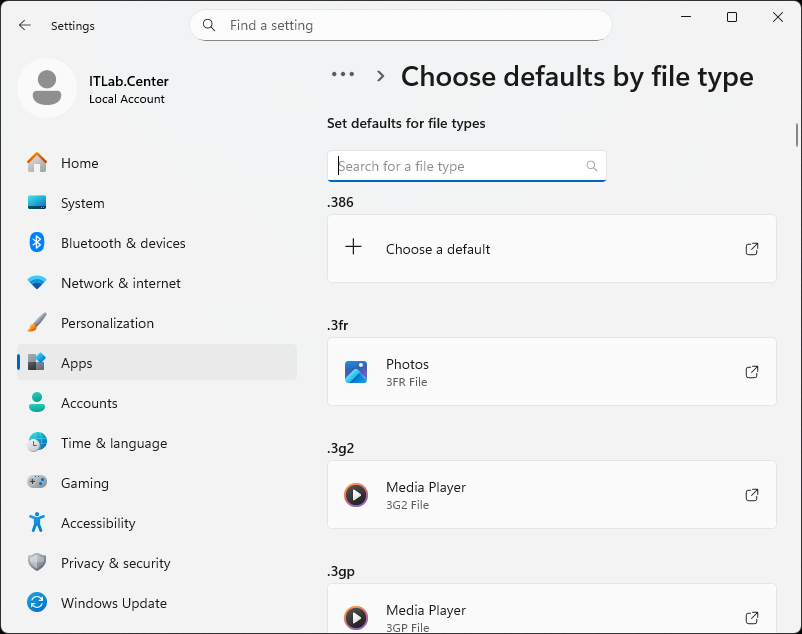Image resolution: width=802 pixels, height=634 pixels.
Task: Expand breadcrumb ellipsis menu
Action: 343,75
